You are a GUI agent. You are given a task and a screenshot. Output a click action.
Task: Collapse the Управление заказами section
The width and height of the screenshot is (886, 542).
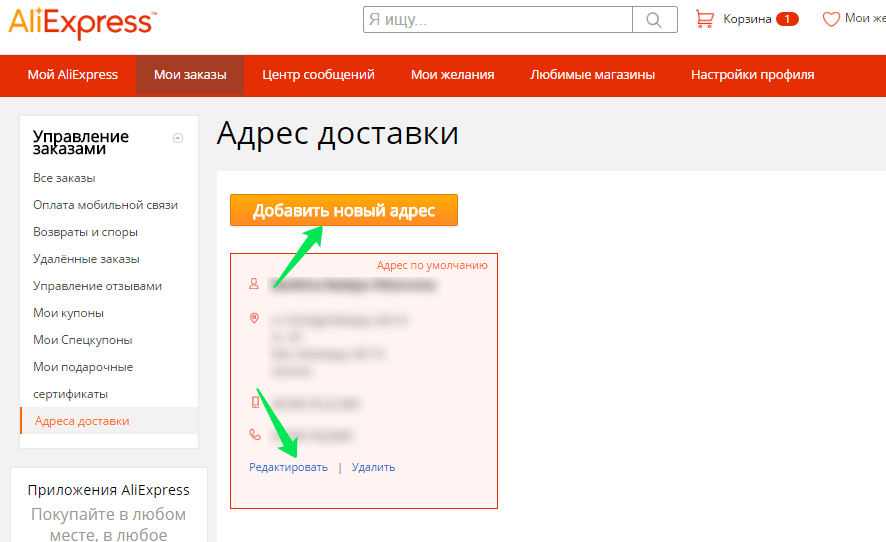click(178, 138)
